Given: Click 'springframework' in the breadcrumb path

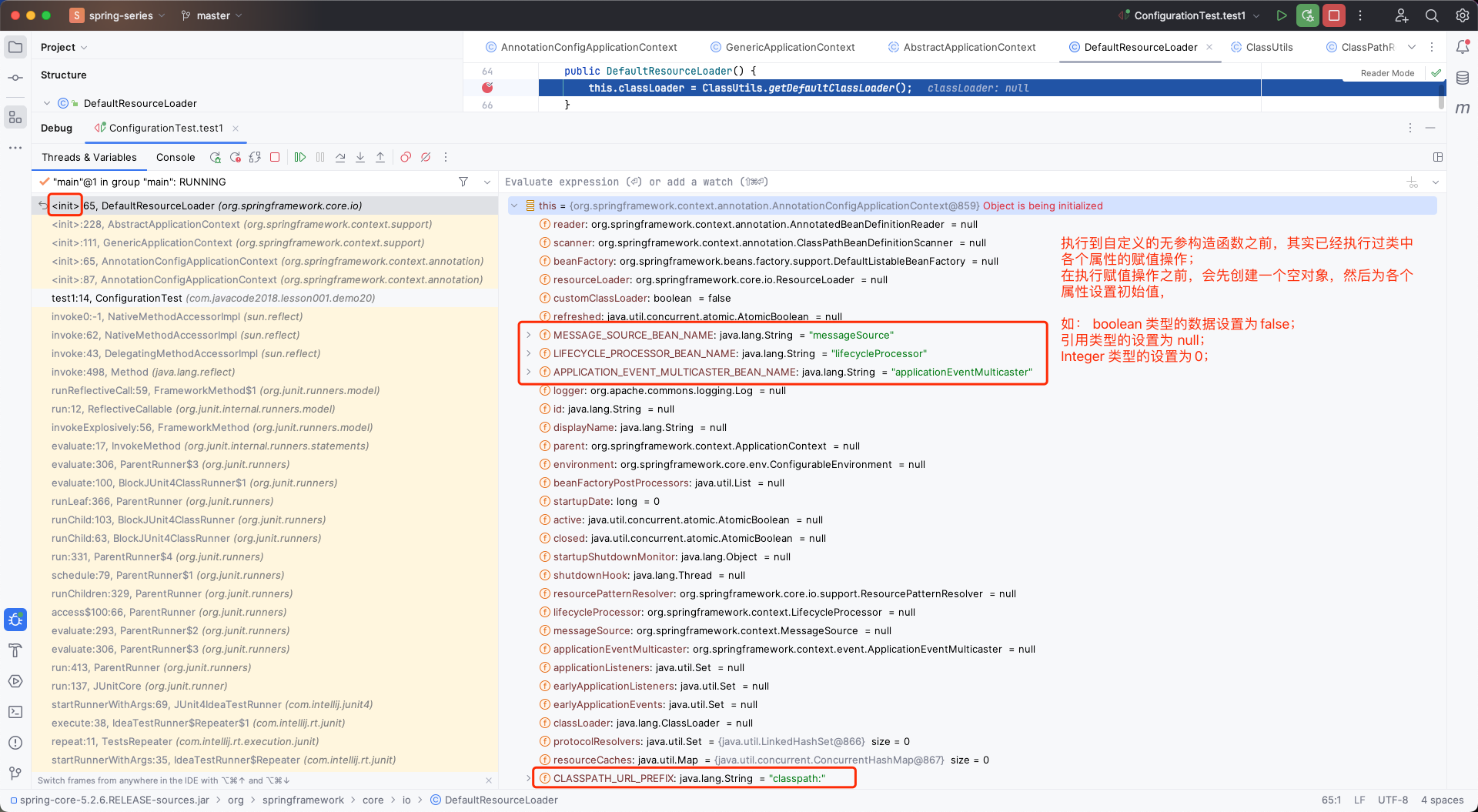Looking at the screenshot, I should pos(303,800).
